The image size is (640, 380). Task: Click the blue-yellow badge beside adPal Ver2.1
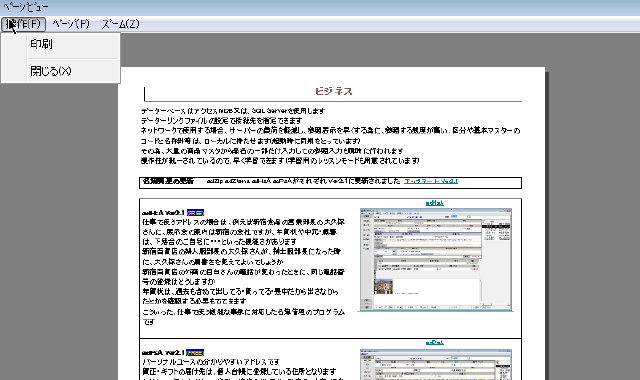195,352
